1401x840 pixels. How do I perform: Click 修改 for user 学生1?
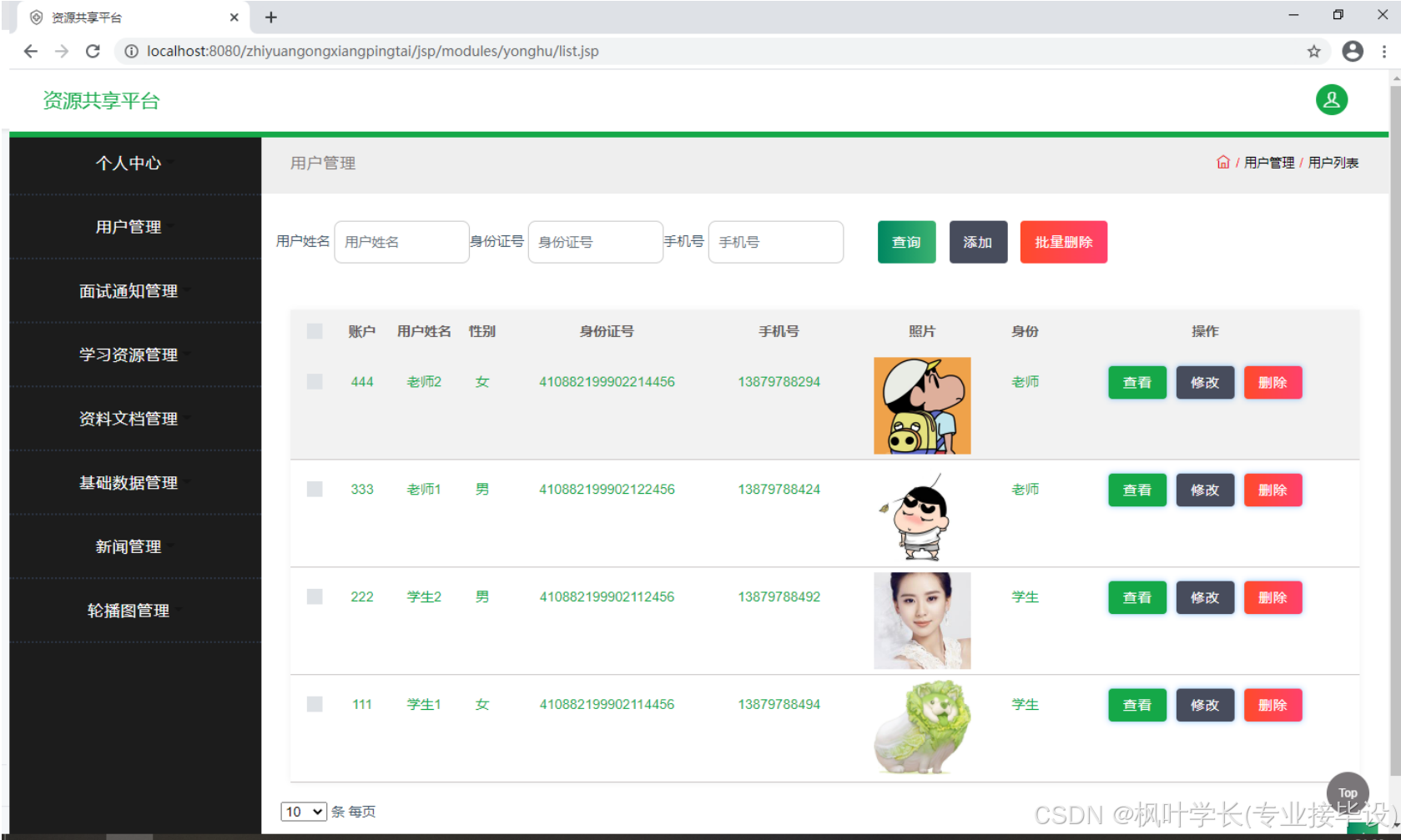click(1205, 706)
